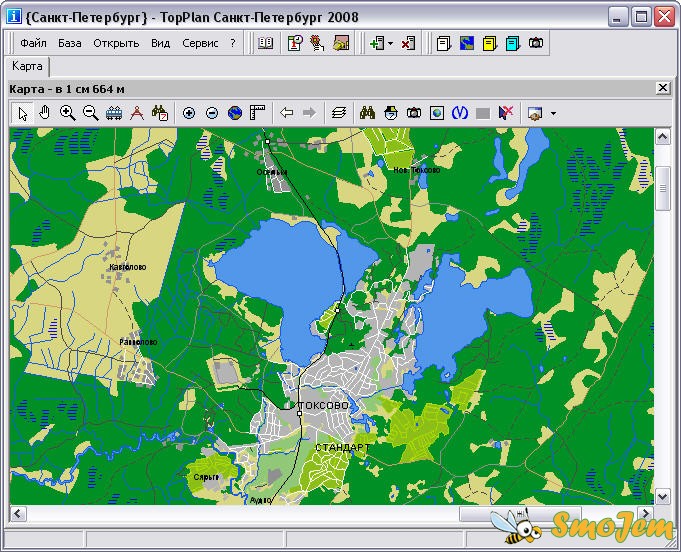Open the book reference icon
The image size is (681, 552).
click(x=265, y=43)
